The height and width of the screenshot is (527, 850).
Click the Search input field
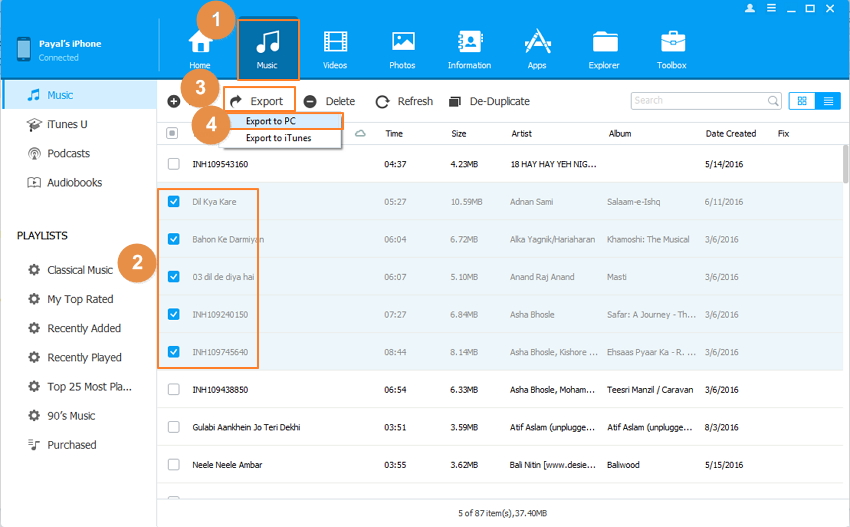click(x=698, y=101)
